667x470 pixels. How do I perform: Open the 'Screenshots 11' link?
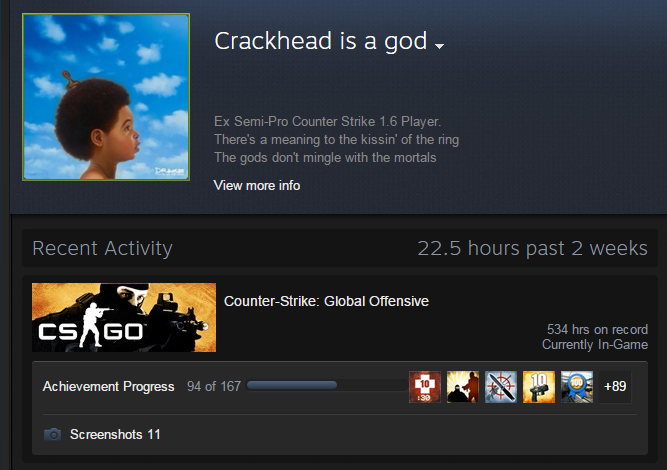point(115,434)
